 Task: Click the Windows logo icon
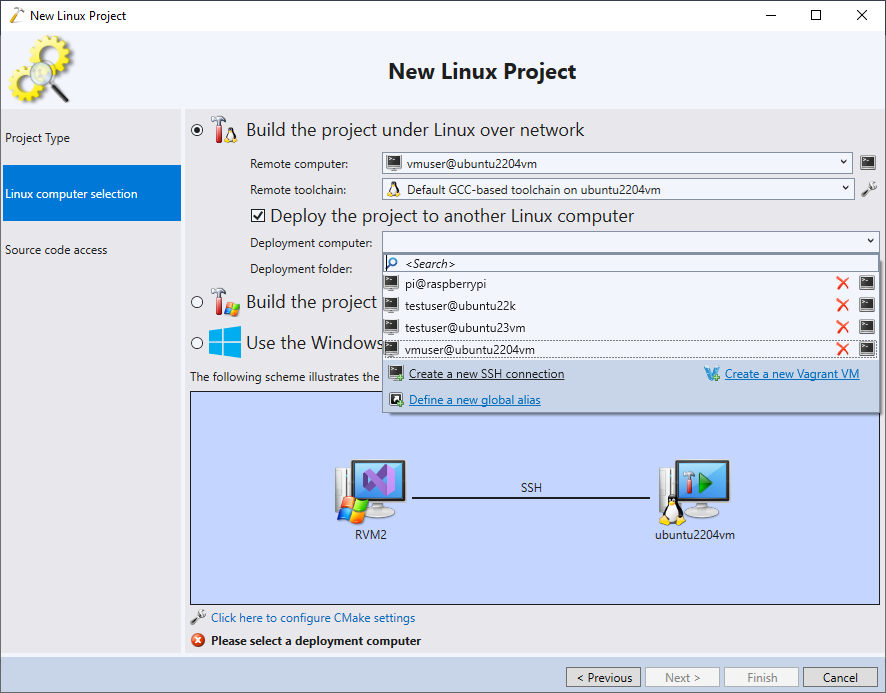pos(225,342)
